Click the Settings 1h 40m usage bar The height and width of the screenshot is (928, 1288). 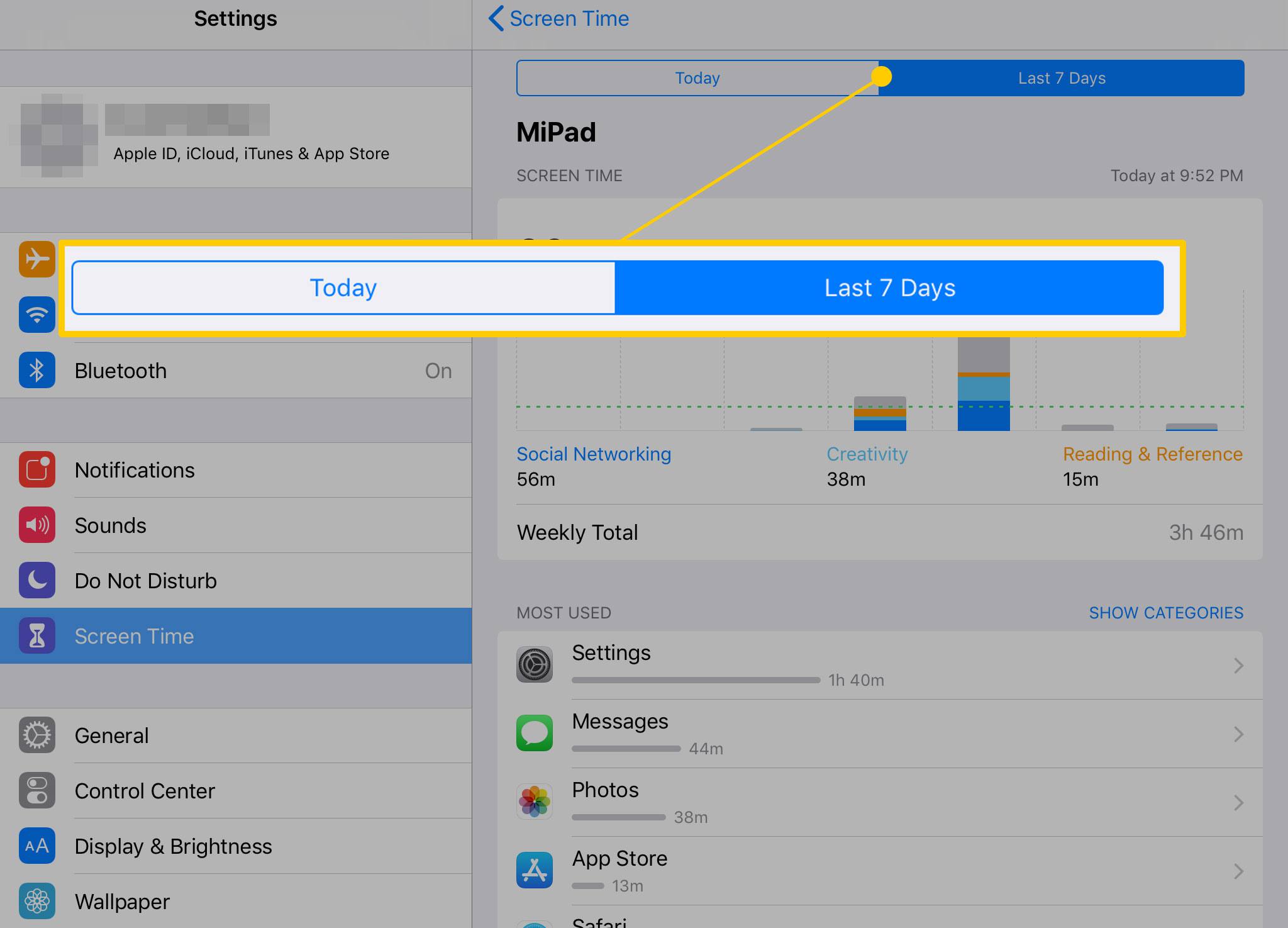click(x=696, y=680)
